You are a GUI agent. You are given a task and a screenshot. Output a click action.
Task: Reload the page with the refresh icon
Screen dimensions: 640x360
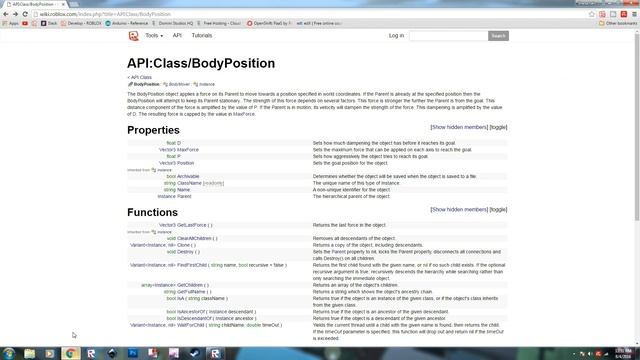tap(25, 14)
